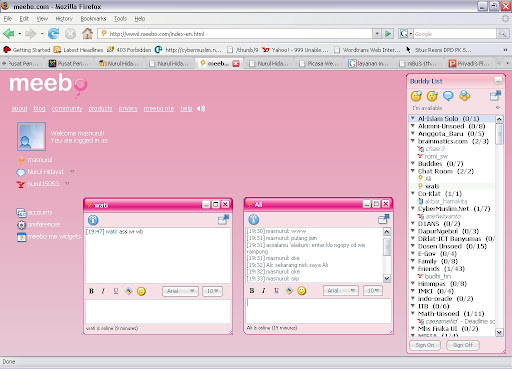Open Arial font dropdown in wati chat
This screenshot has height=369, width=512.
tap(180, 291)
